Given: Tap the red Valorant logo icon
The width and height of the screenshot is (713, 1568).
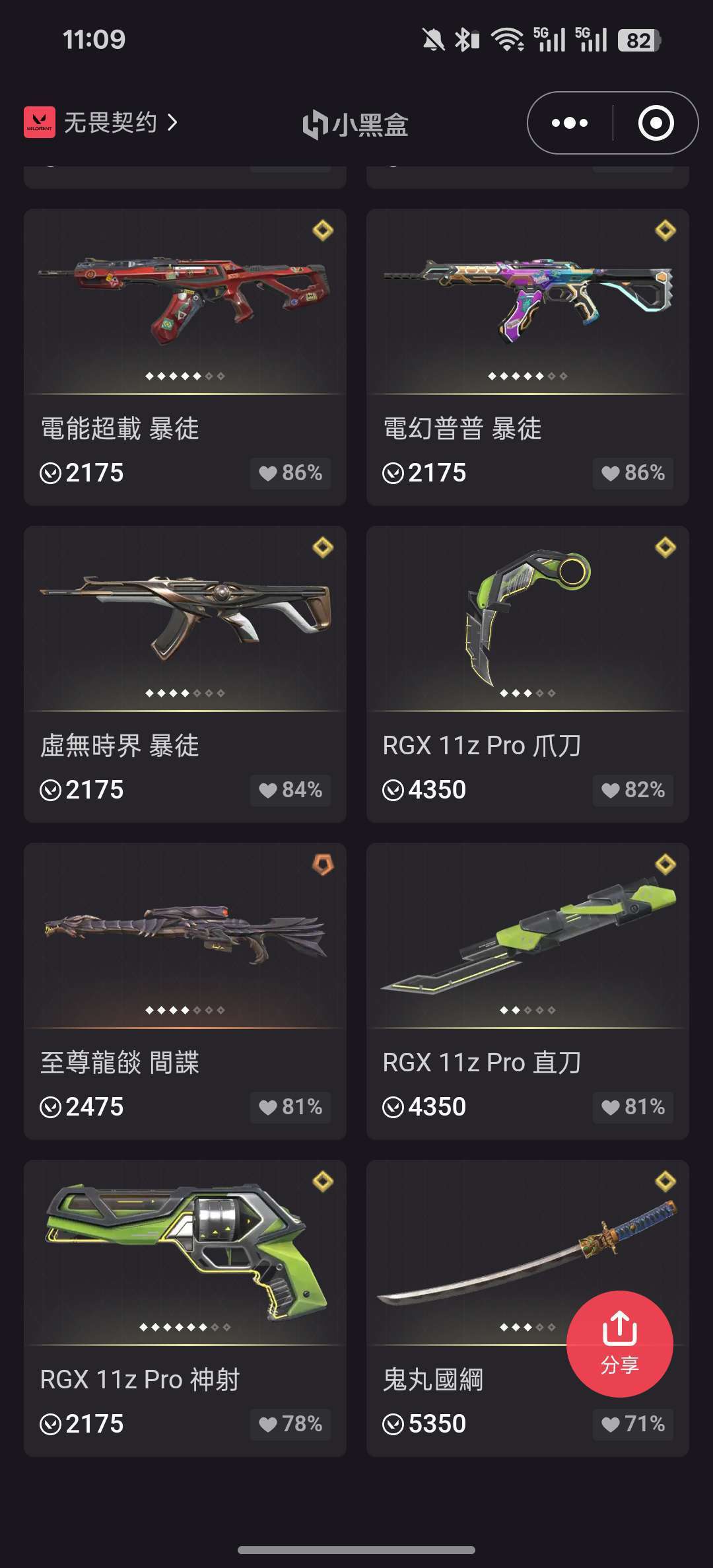Looking at the screenshot, I should 40,123.
